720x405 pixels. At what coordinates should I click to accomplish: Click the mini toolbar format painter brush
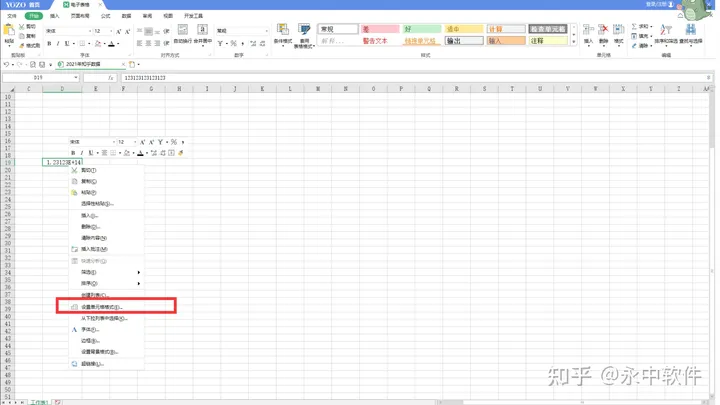180,153
